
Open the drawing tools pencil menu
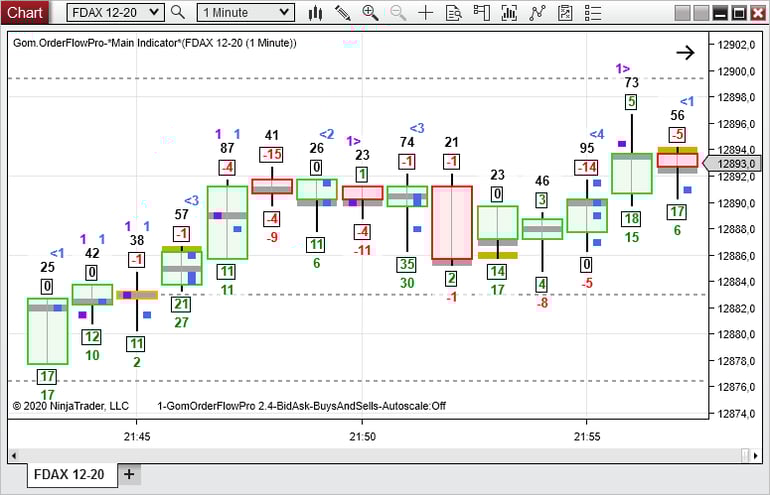pyautogui.click(x=343, y=13)
